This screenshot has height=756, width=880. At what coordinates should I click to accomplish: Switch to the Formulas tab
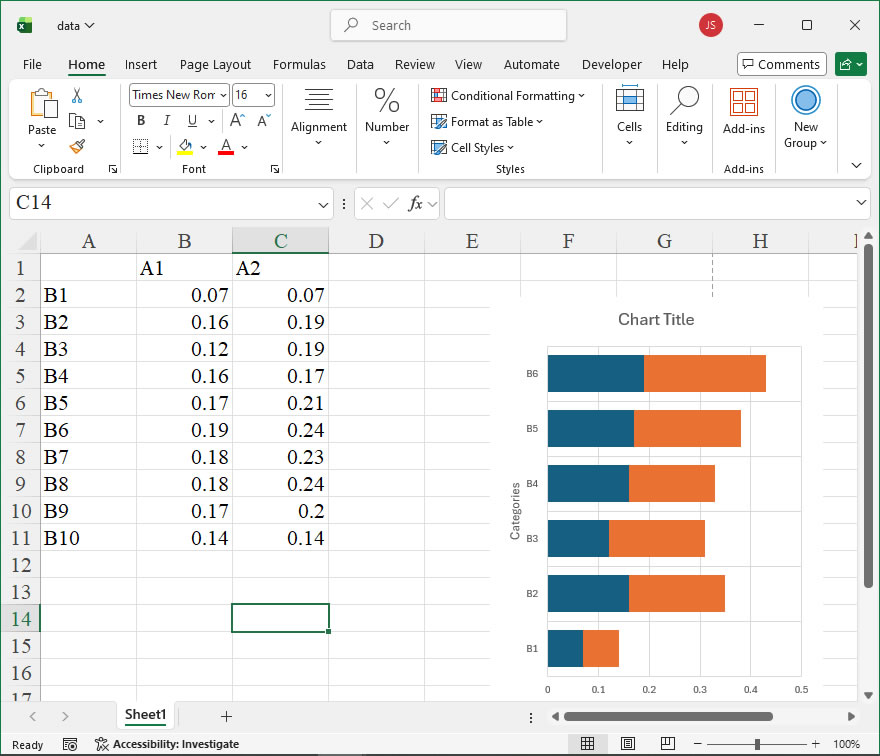[x=299, y=64]
